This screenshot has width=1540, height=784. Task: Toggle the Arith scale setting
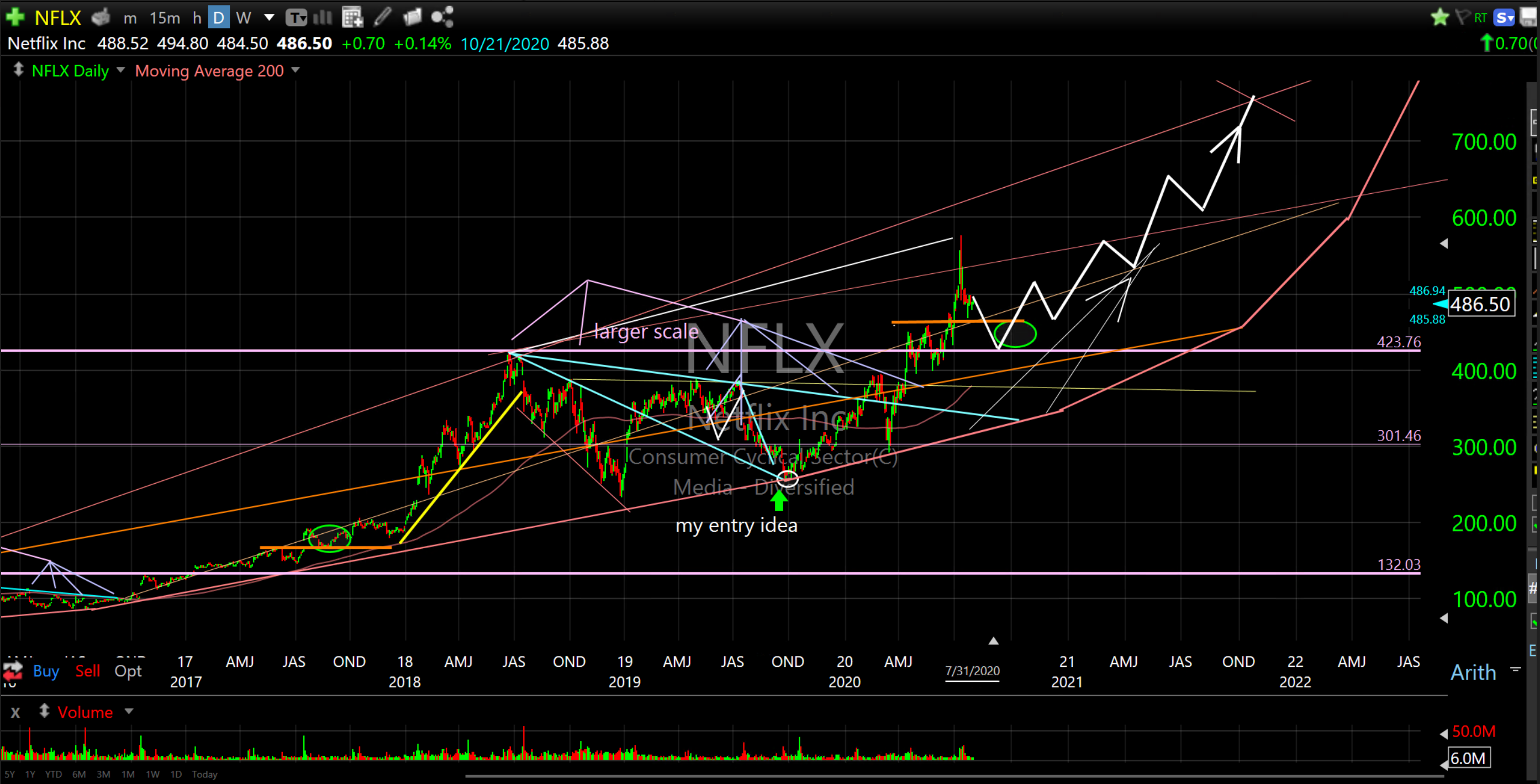[1473, 672]
